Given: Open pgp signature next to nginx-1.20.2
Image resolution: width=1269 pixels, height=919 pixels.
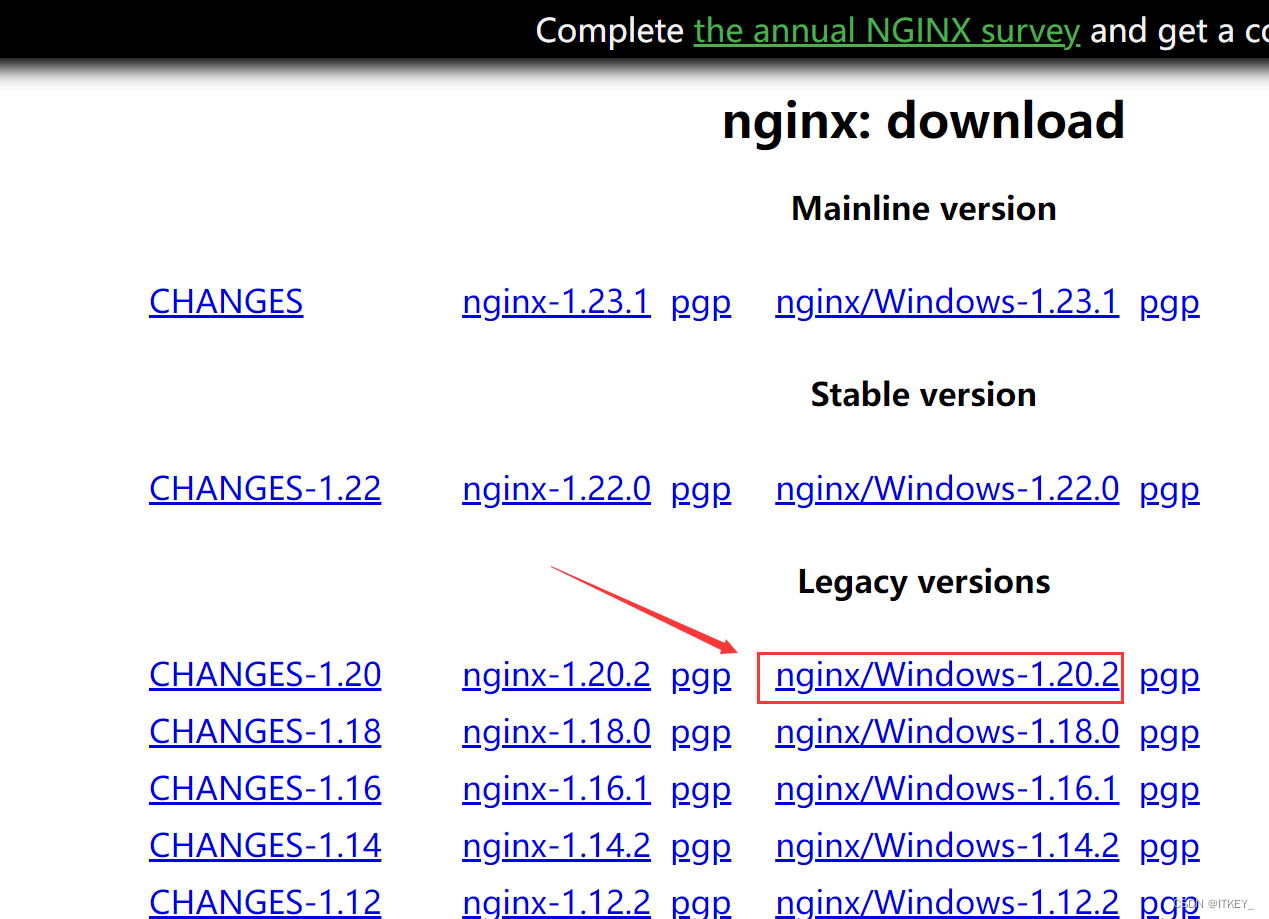Looking at the screenshot, I should tap(701, 676).
